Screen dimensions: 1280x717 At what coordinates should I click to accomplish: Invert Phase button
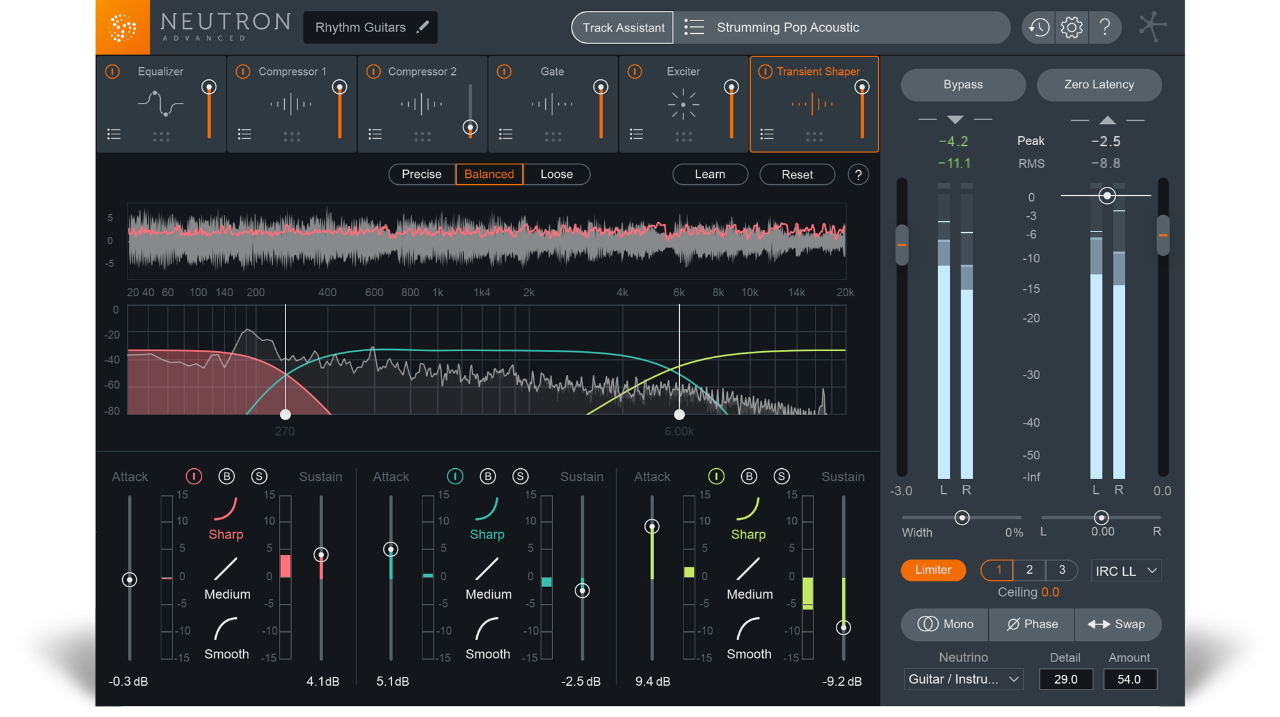pos(1032,624)
